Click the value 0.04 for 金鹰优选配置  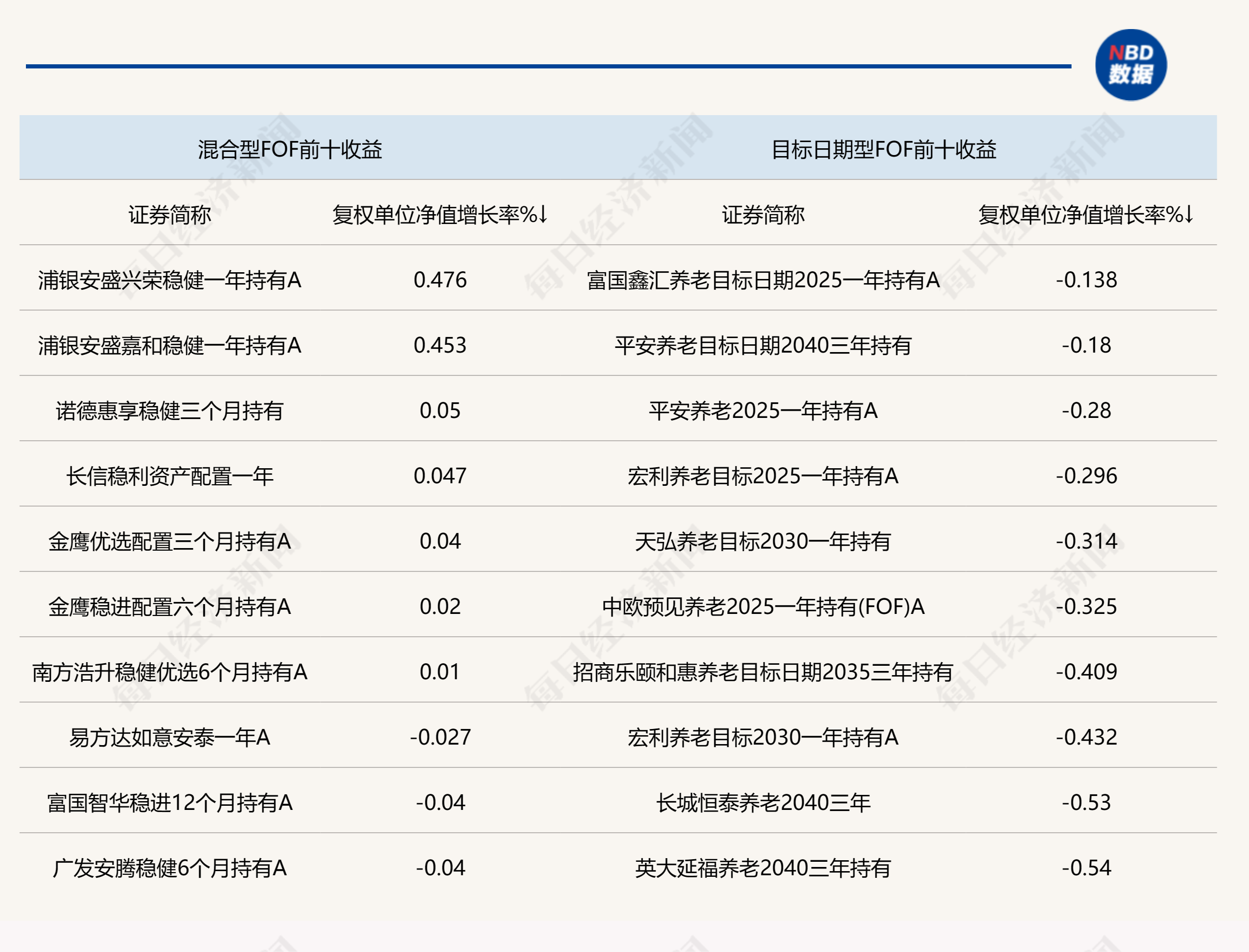point(440,541)
